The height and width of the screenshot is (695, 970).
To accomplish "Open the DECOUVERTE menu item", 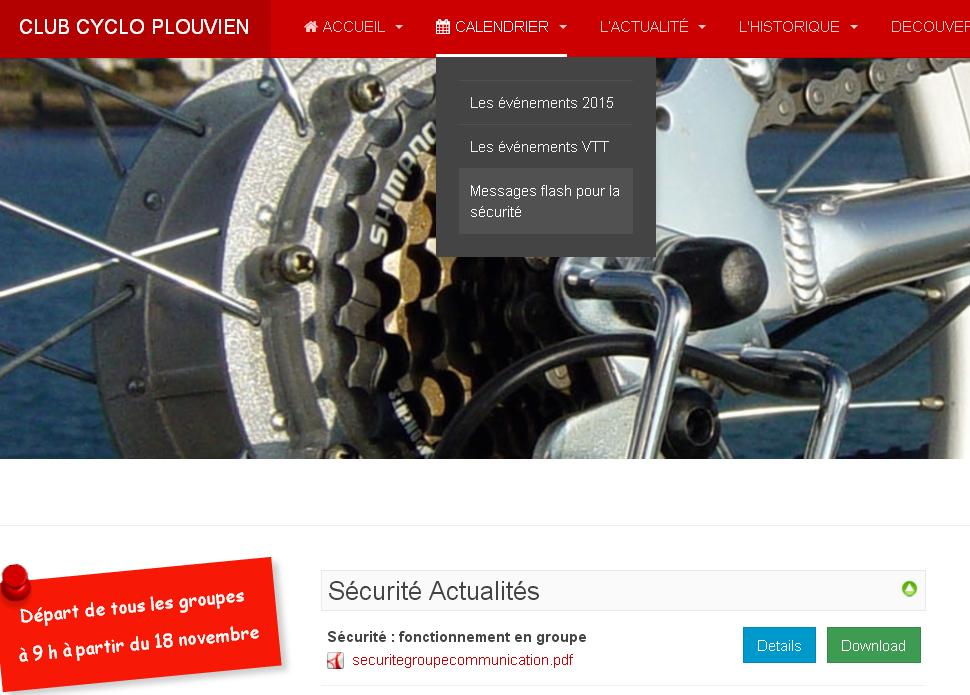I will pyautogui.click(x=930, y=27).
